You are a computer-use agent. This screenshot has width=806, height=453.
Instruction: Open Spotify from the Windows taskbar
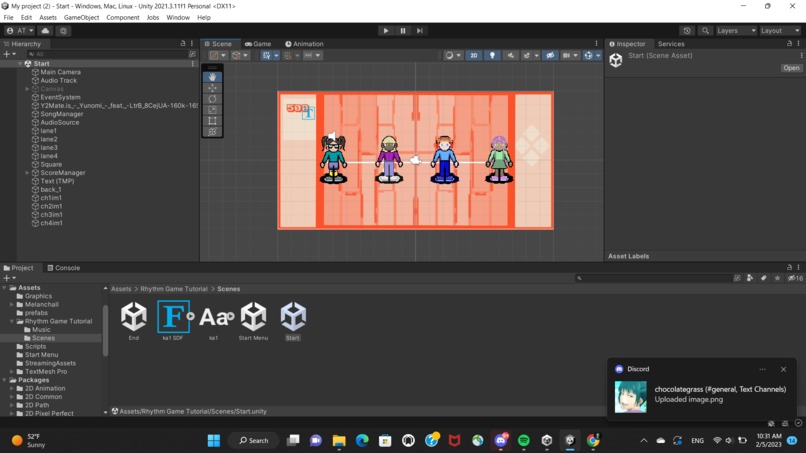(523, 440)
